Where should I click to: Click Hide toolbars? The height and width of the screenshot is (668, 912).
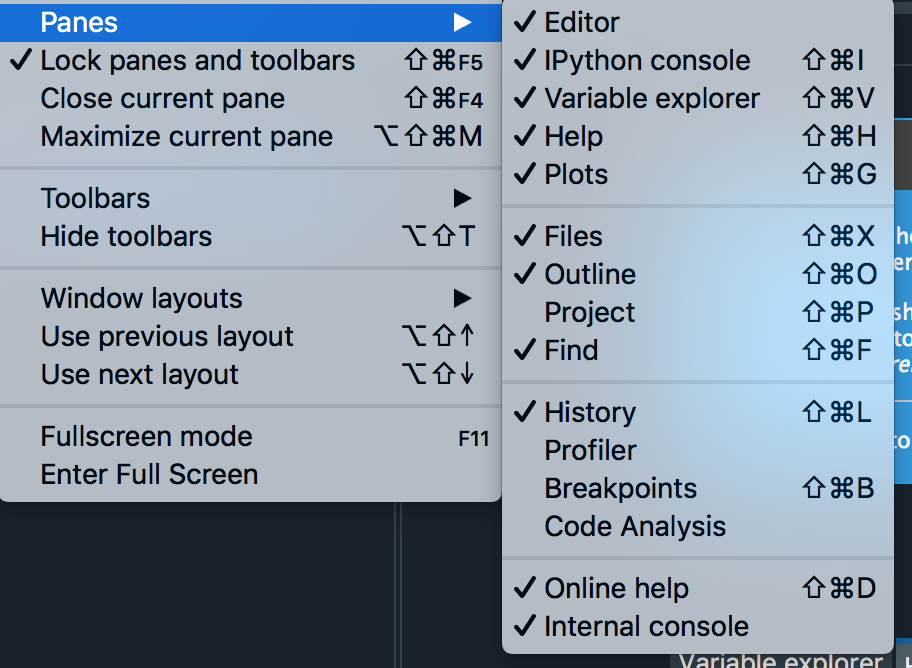click(126, 236)
